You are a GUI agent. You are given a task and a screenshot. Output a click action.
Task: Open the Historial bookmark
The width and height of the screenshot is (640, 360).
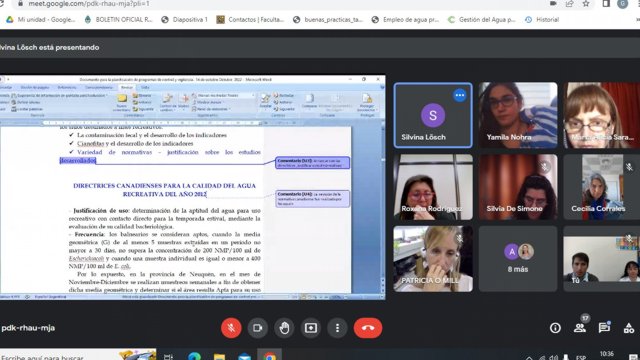(x=542, y=20)
